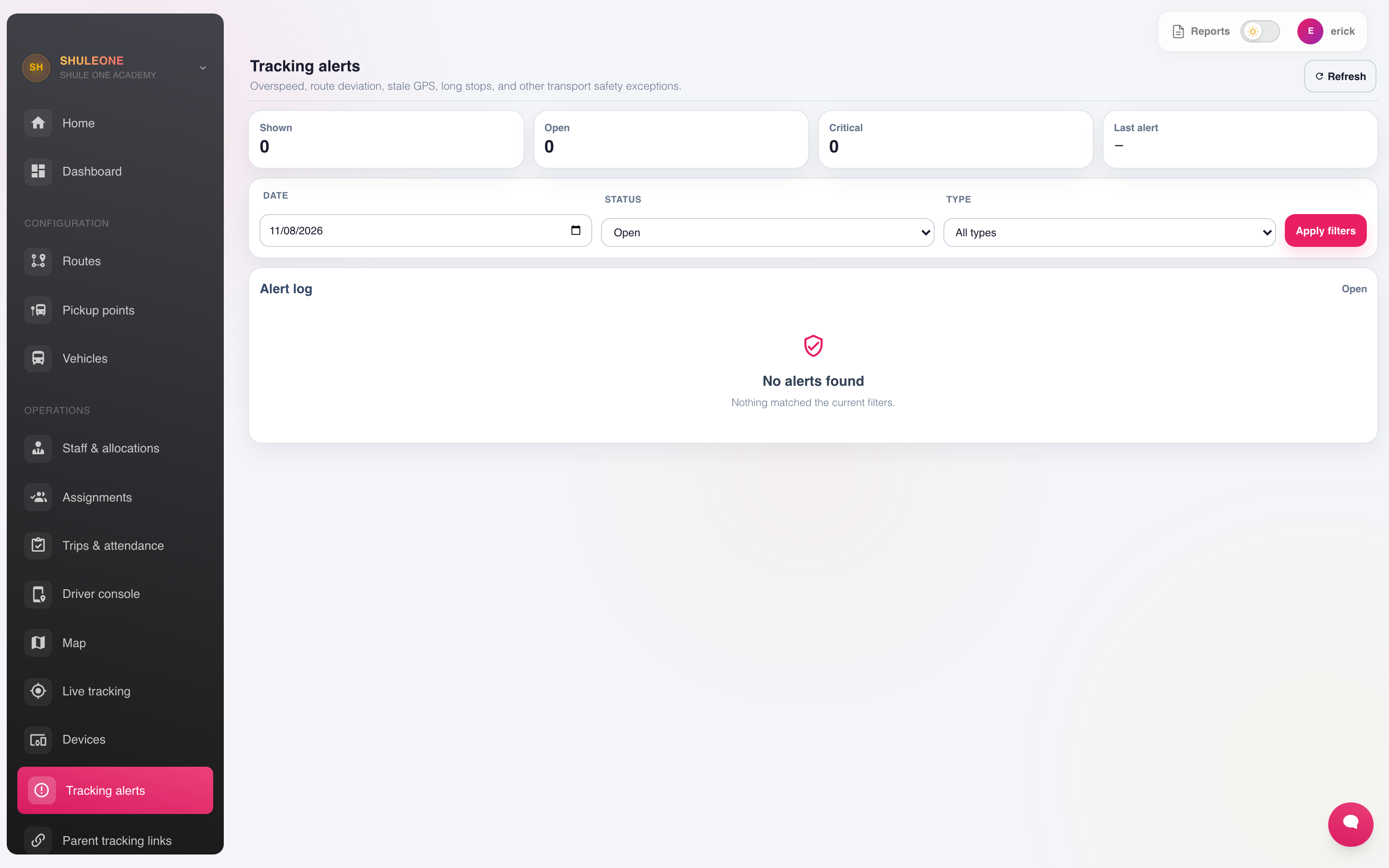Screen dimensions: 1389x868
Task: Click the Pickup points bus-stop icon
Action: click(38, 310)
